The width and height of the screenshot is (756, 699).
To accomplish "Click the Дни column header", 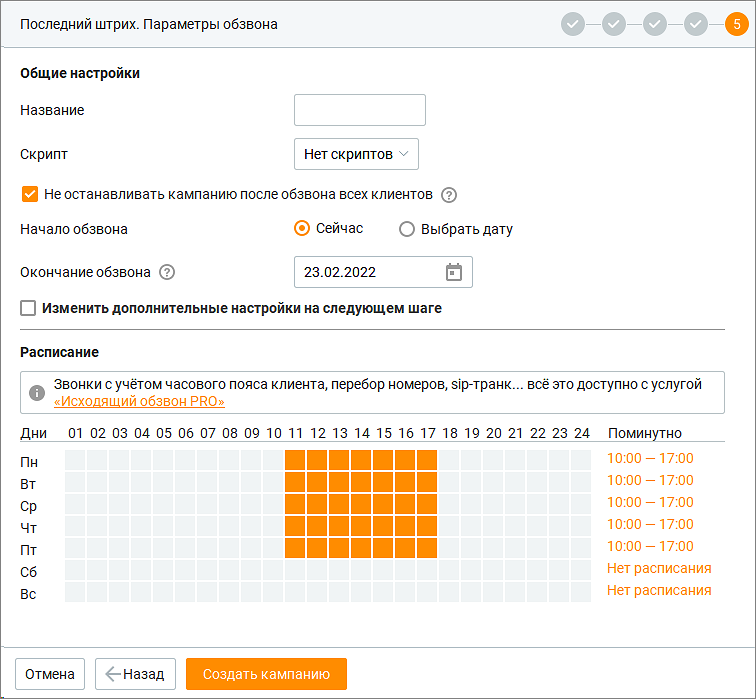I will click(x=33, y=433).
